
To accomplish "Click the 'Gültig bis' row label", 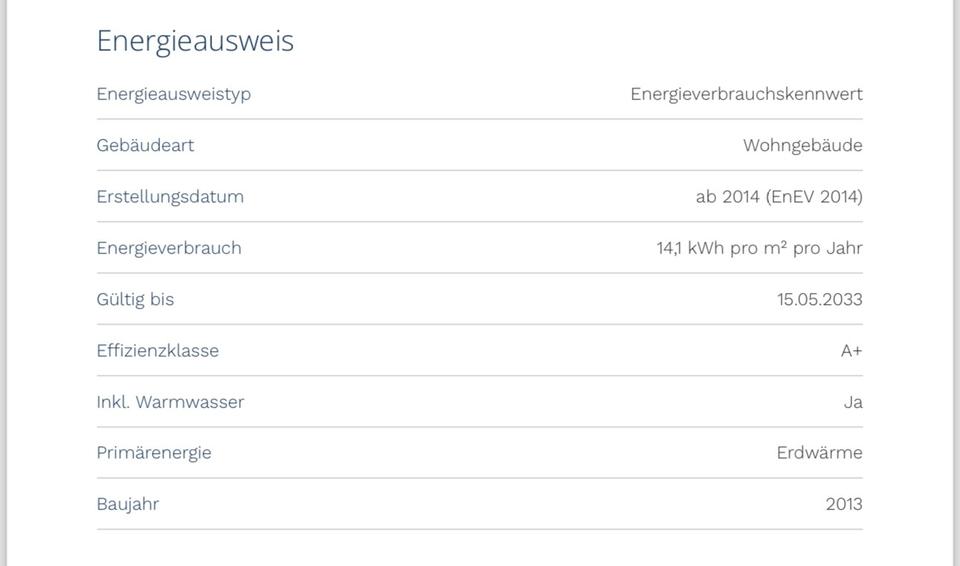I will point(135,299).
